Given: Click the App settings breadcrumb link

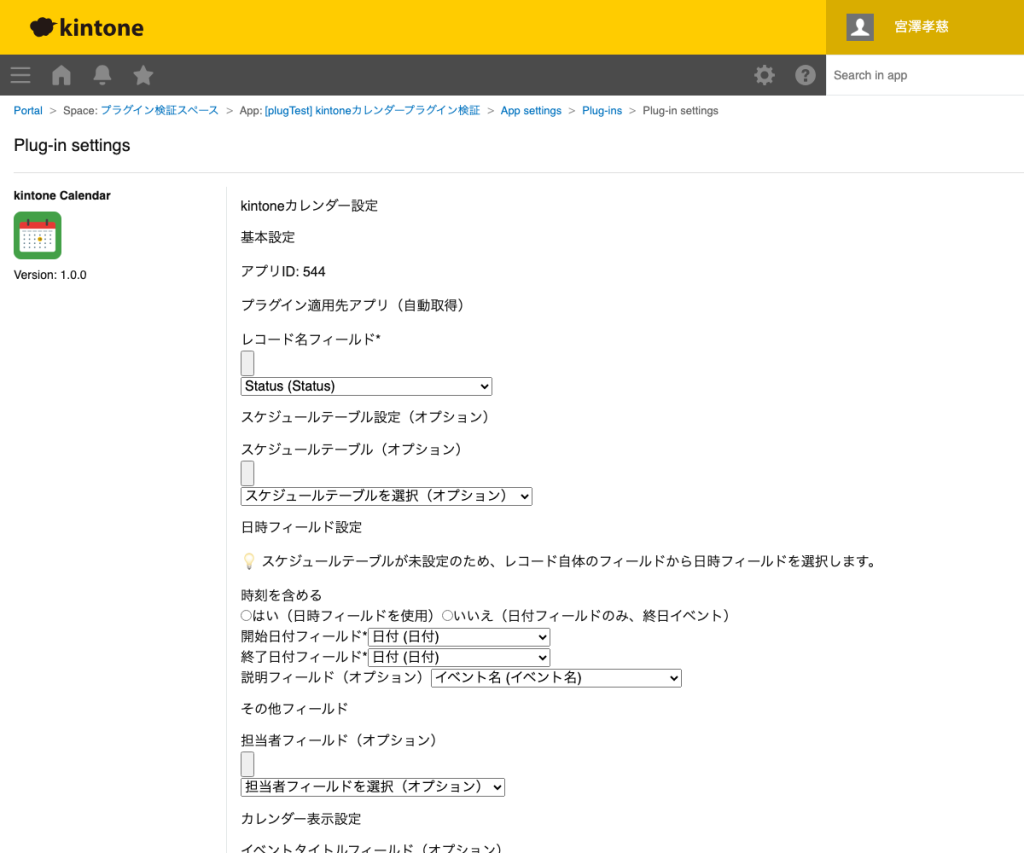Looking at the screenshot, I should click(x=531, y=110).
